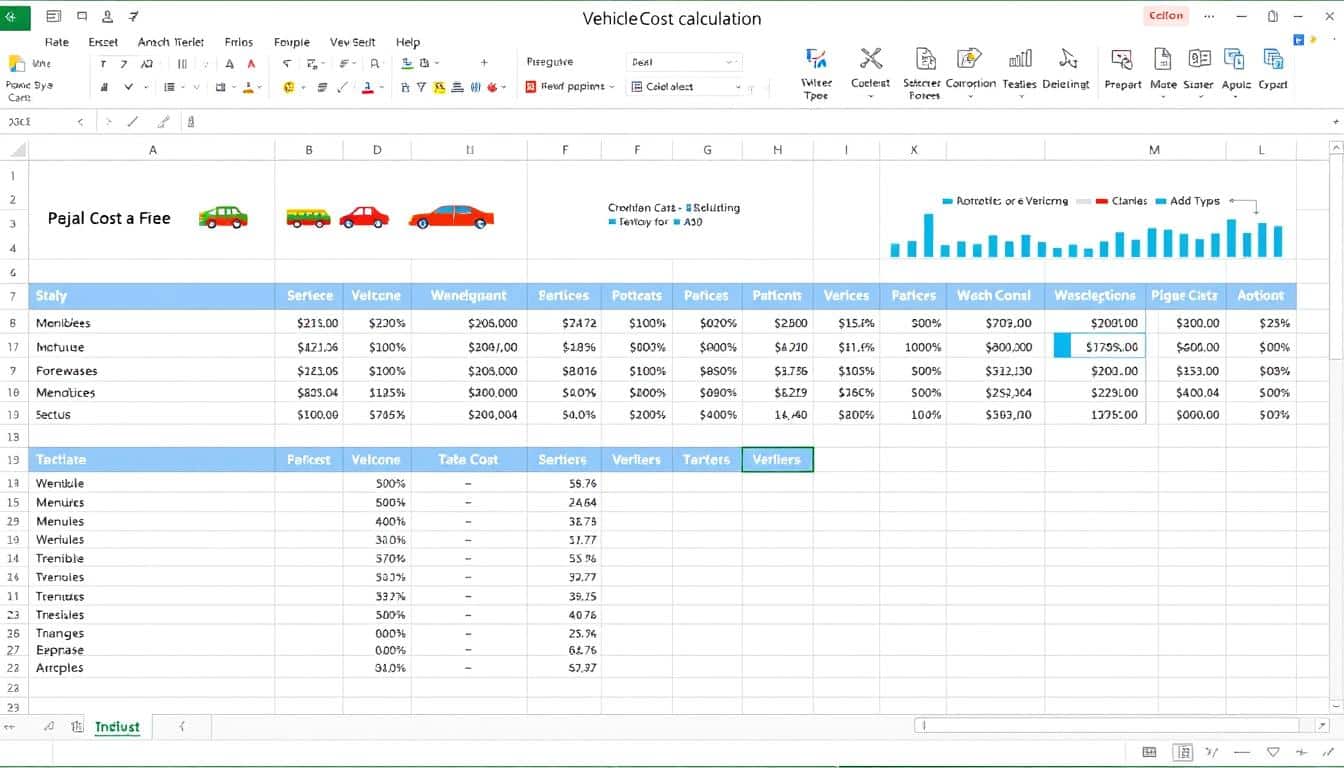Viewport: 1344px width, 768px height.
Task: Click the Forewases row label
Action: [x=66, y=371]
